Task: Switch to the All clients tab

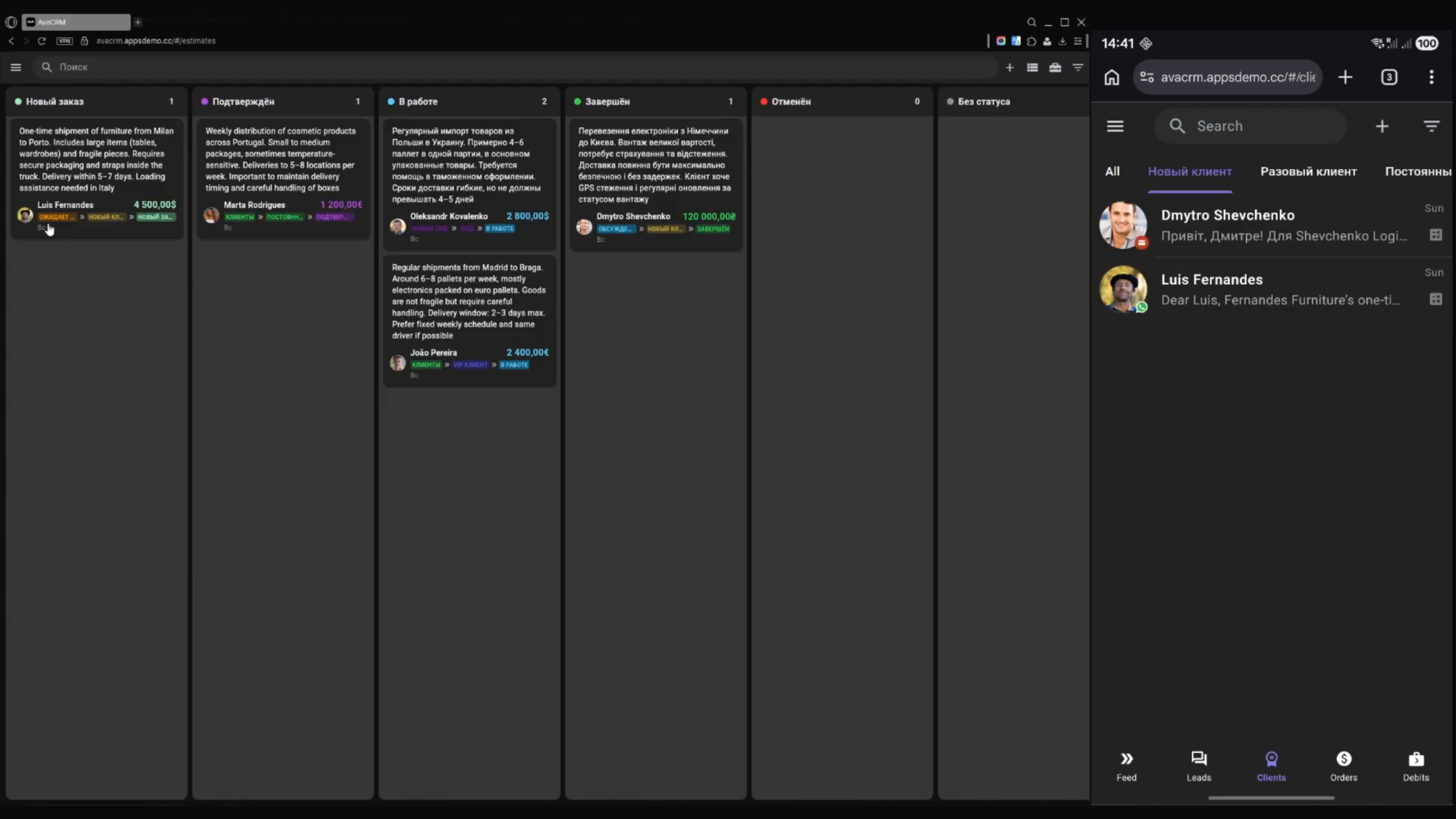Action: [1112, 171]
